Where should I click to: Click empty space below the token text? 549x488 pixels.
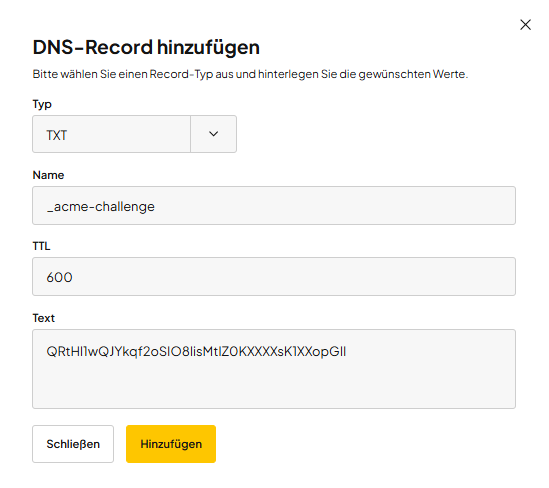click(x=274, y=385)
